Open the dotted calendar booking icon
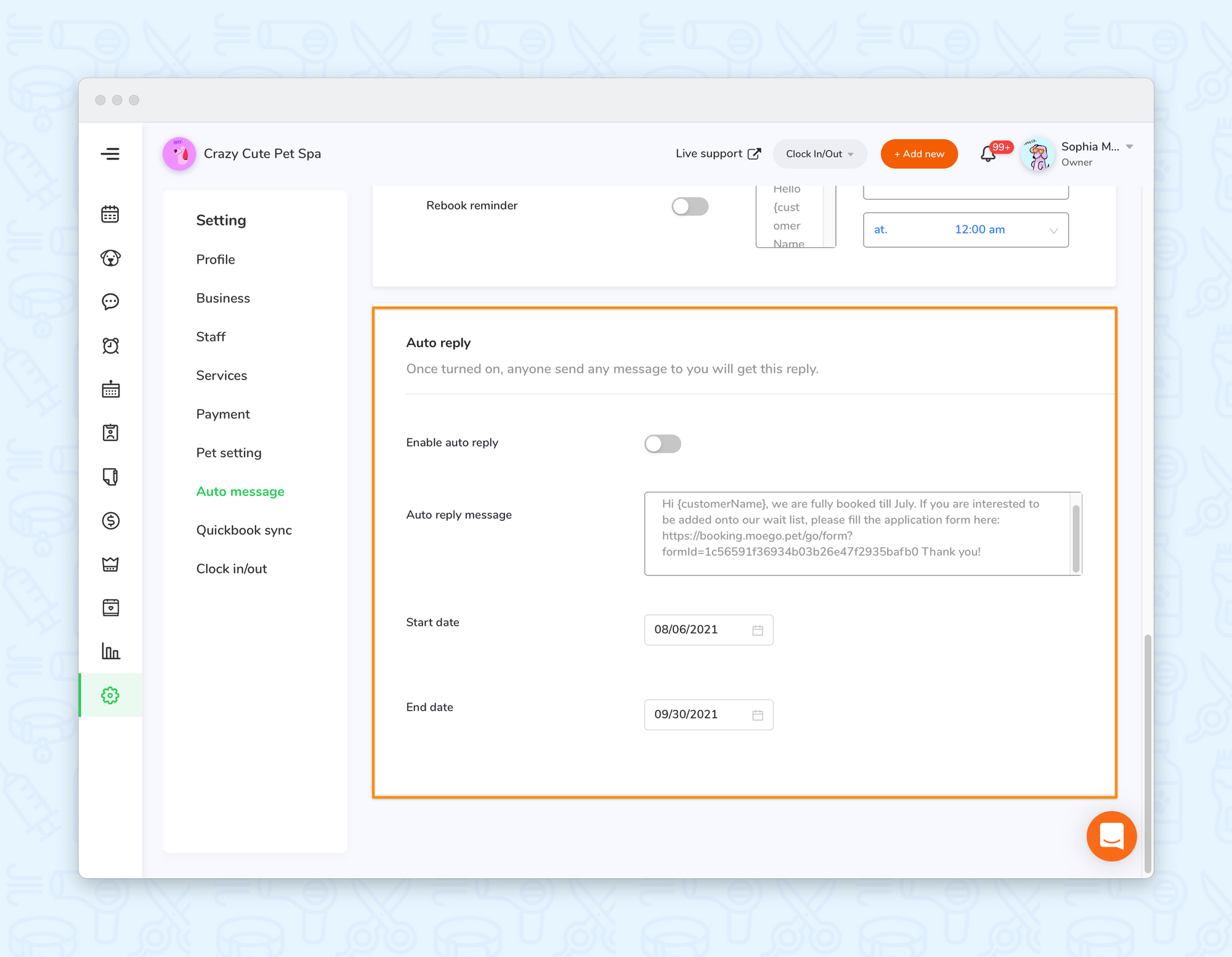The width and height of the screenshot is (1232, 957). point(110,389)
